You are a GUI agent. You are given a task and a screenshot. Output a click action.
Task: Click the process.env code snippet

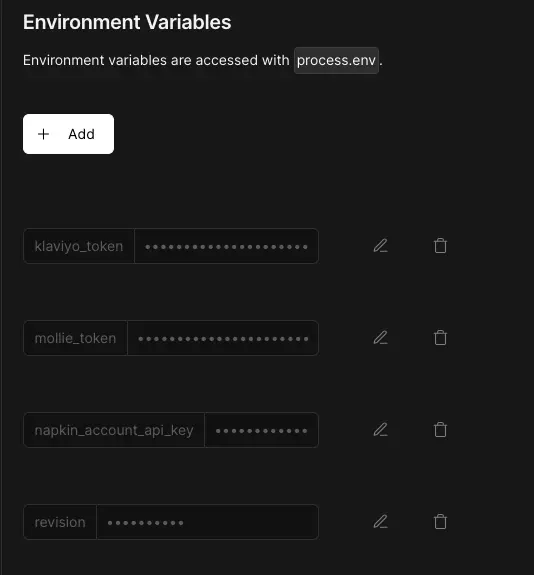pyautogui.click(x=336, y=61)
